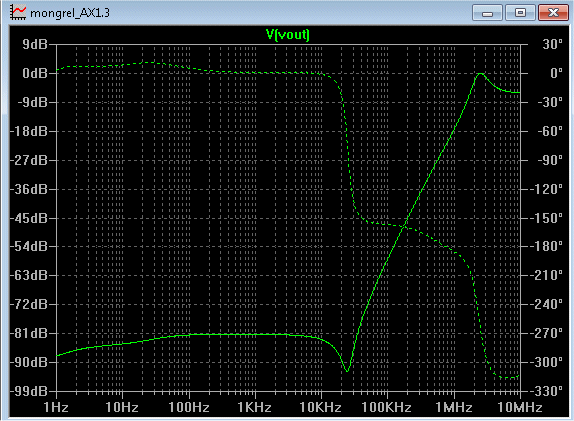The height and width of the screenshot is (421, 574).
Task: Click the 10MHz frequency axis label
Action: click(520, 407)
